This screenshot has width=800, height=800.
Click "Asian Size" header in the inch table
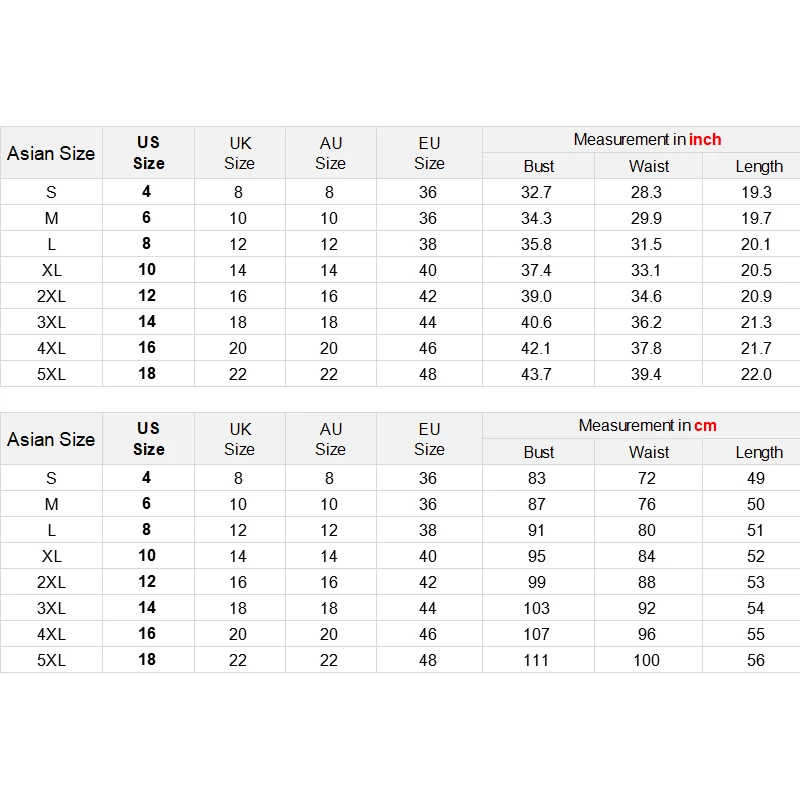[x=51, y=153]
